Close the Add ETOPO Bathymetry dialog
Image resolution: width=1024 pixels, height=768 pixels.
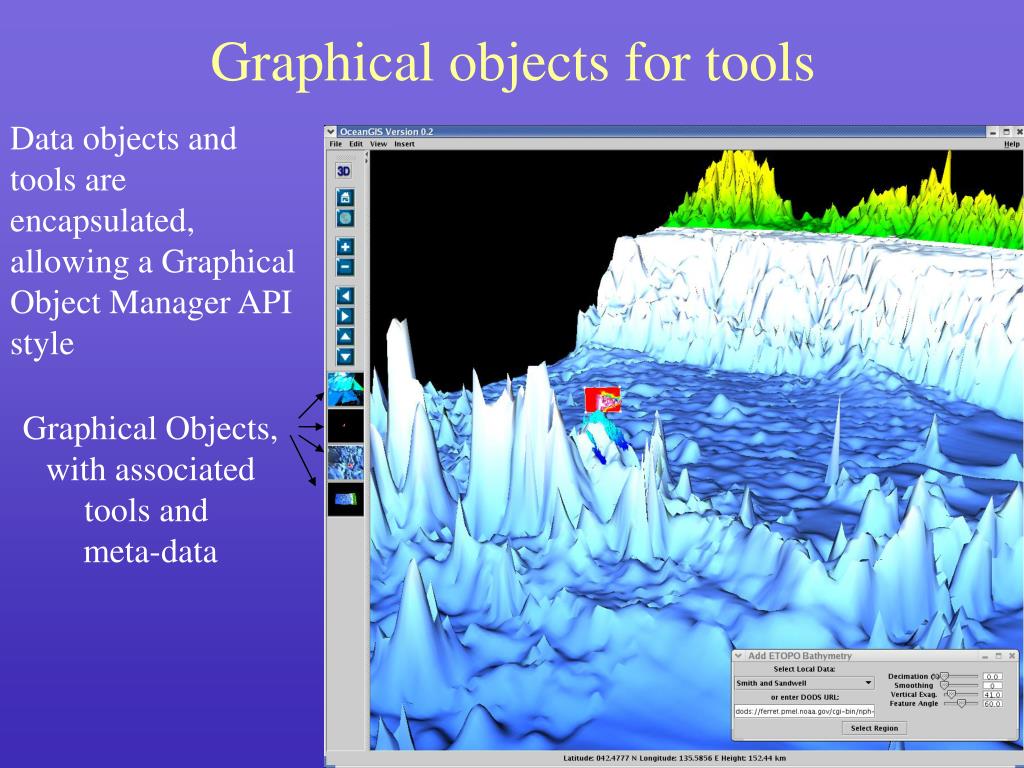click(1012, 656)
